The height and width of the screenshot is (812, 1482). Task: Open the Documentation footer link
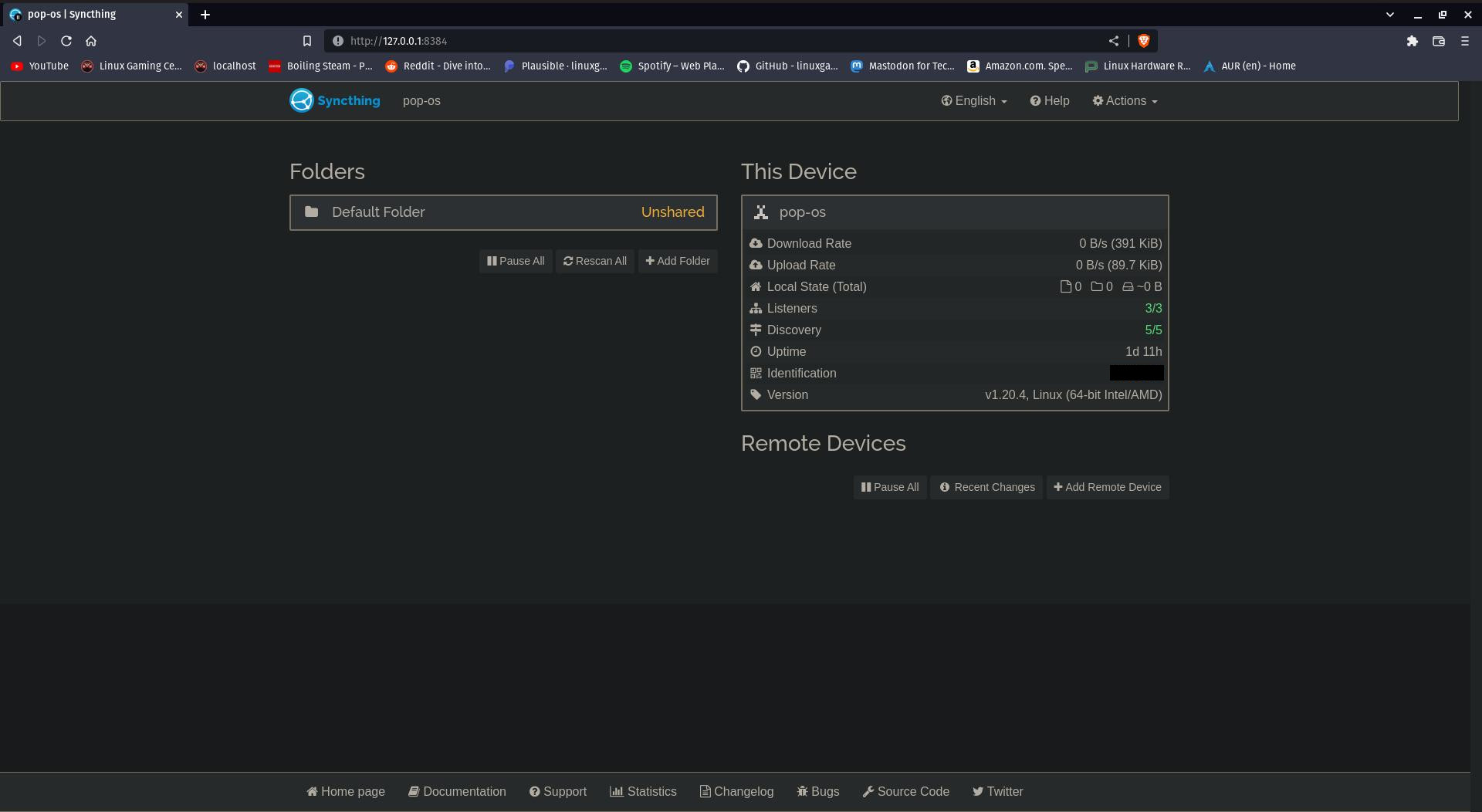457,791
